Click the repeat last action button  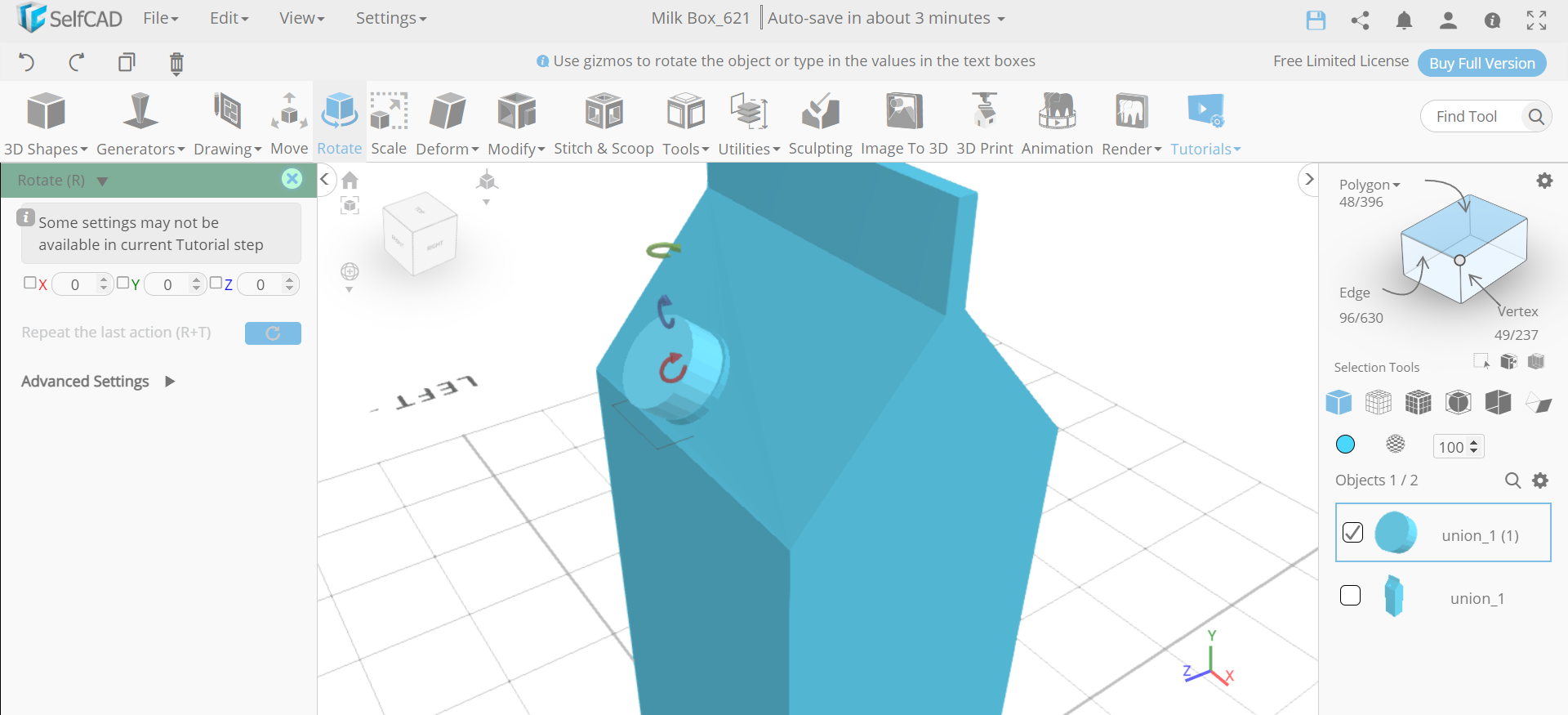273,333
